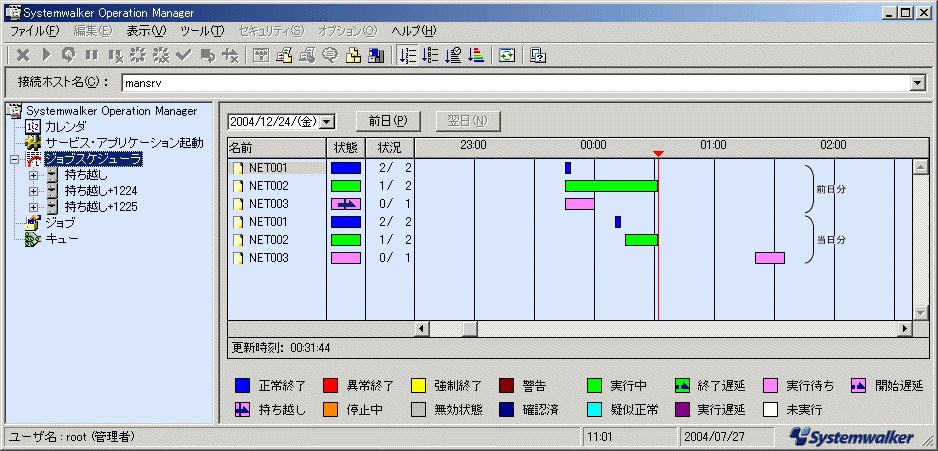Click the 名前 column header

click(x=277, y=146)
